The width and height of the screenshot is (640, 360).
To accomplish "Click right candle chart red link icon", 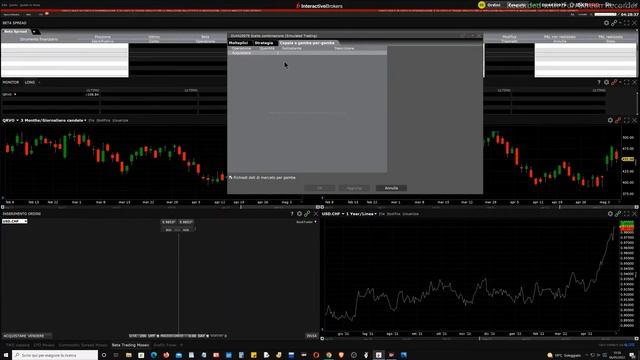I will coord(618,120).
